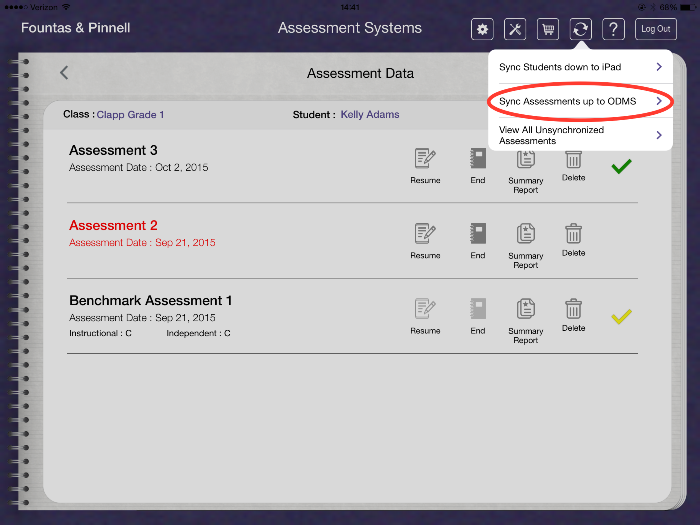Click Fountas & Pinnell title
700x525 pixels.
pyautogui.click(x=76, y=28)
